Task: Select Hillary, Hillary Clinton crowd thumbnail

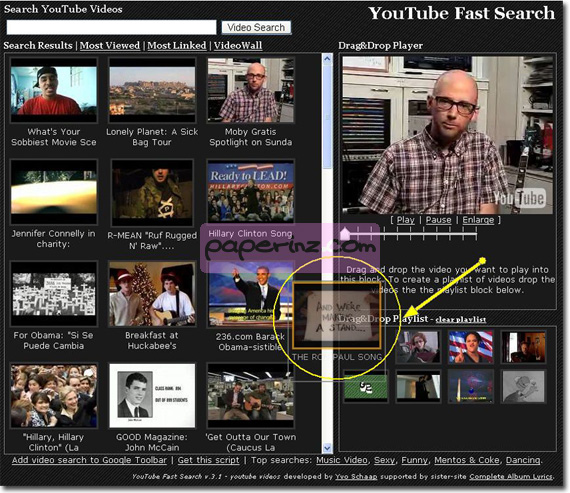Action: 54,396
